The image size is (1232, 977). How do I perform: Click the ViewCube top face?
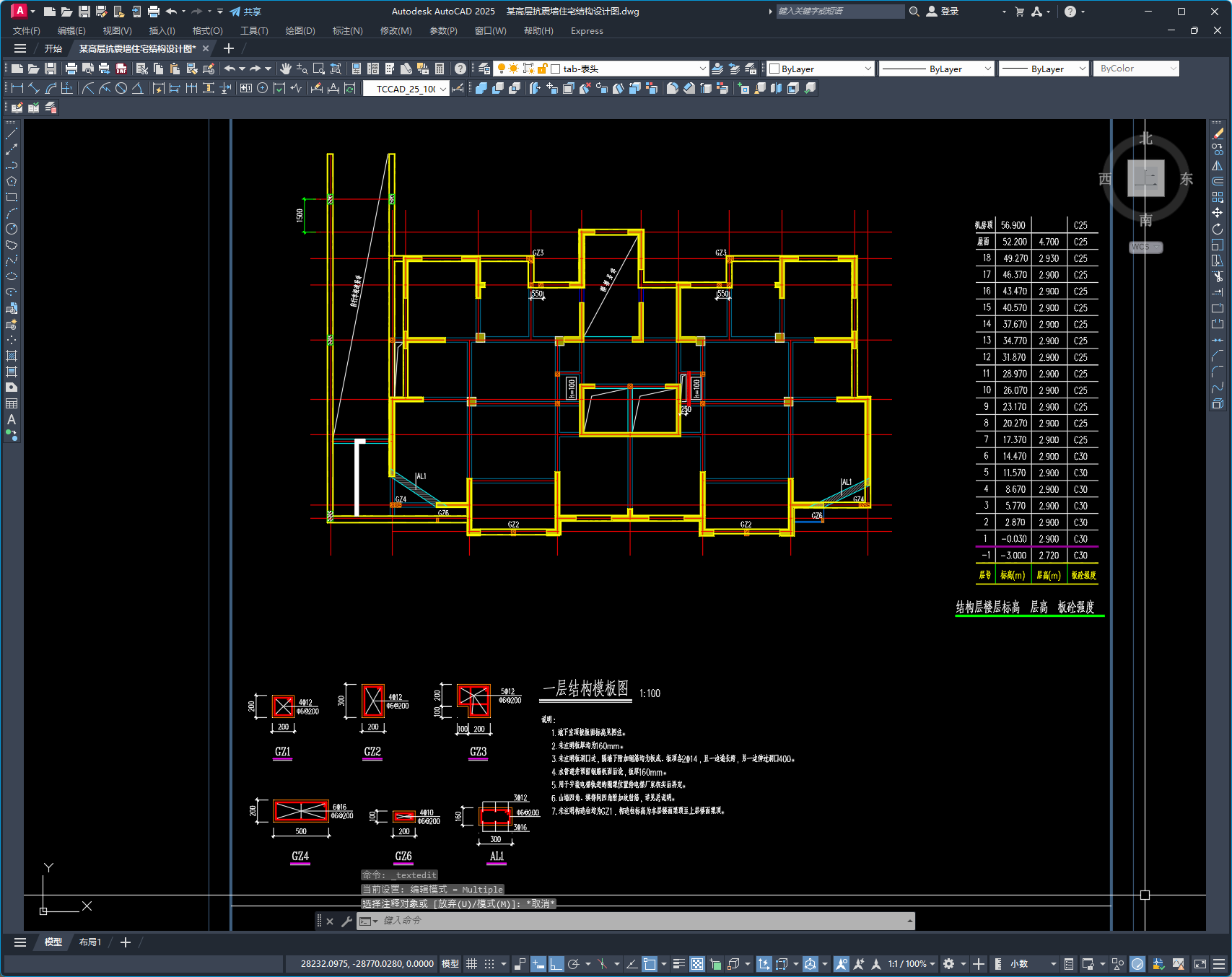(1145, 178)
